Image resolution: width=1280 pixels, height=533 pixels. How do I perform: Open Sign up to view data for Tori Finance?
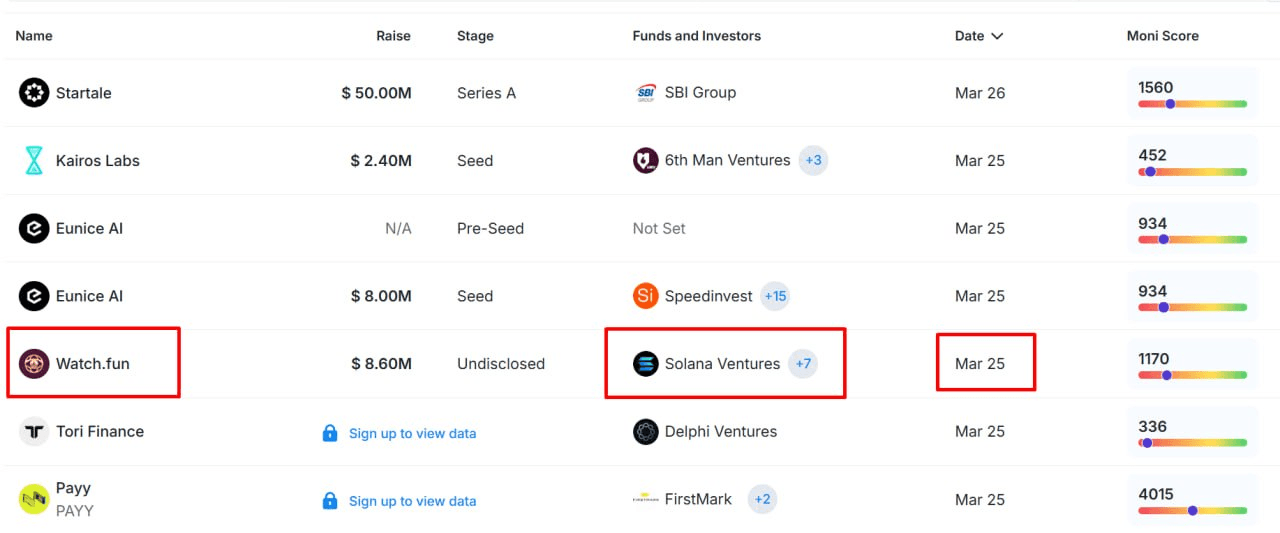click(412, 433)
